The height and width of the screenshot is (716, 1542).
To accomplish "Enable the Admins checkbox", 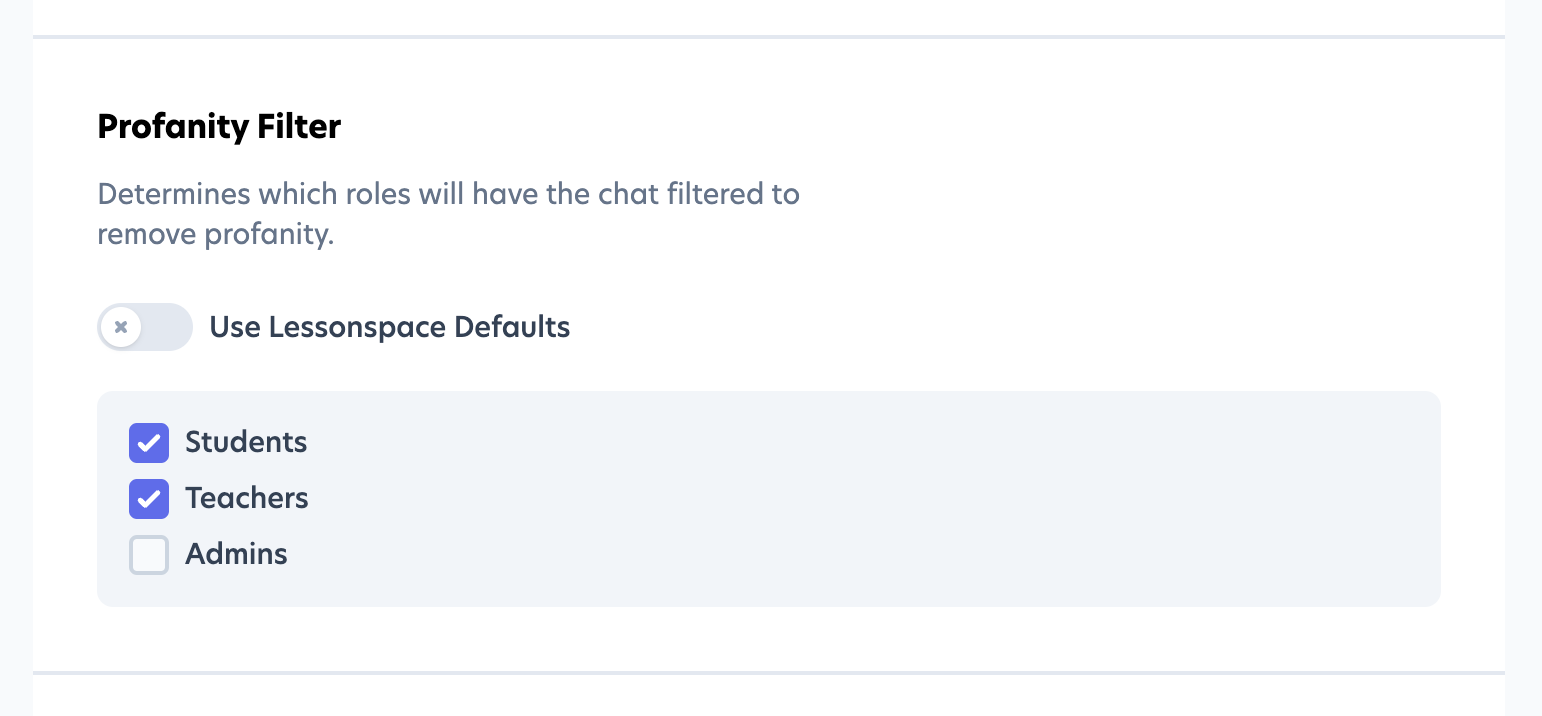I will click(x=149, y=555).
